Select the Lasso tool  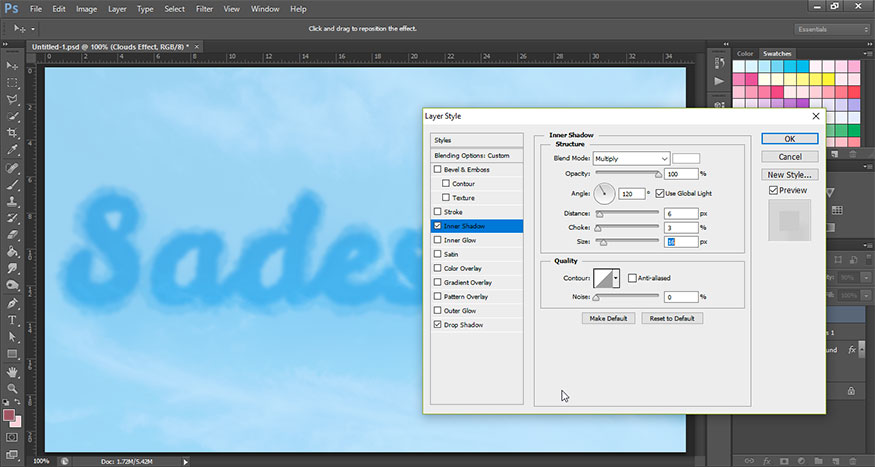coord(13,99)
